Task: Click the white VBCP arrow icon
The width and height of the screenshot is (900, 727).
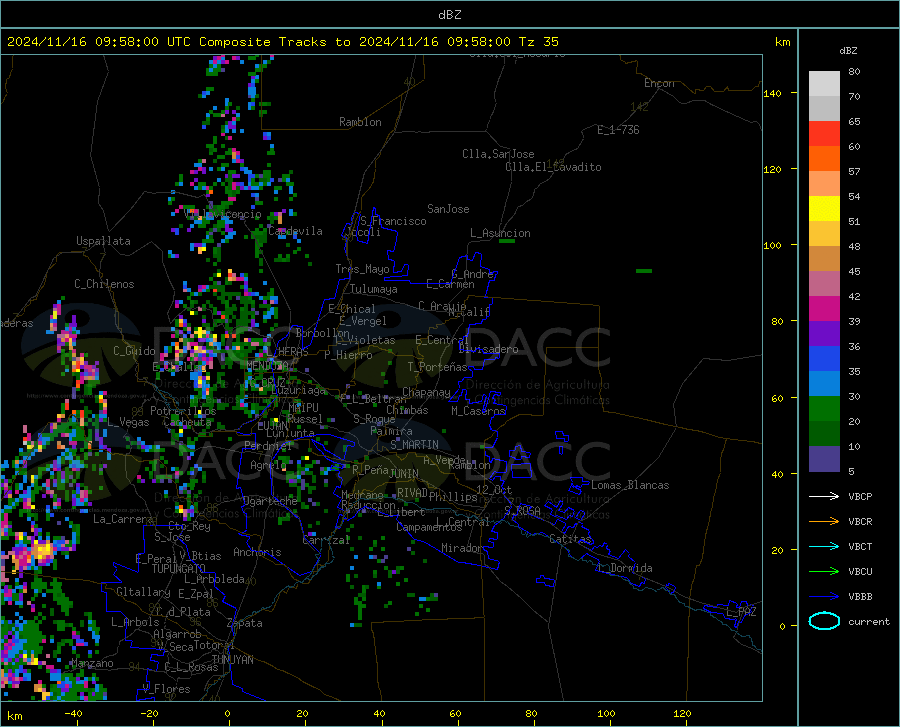Action: coord(824,496)
